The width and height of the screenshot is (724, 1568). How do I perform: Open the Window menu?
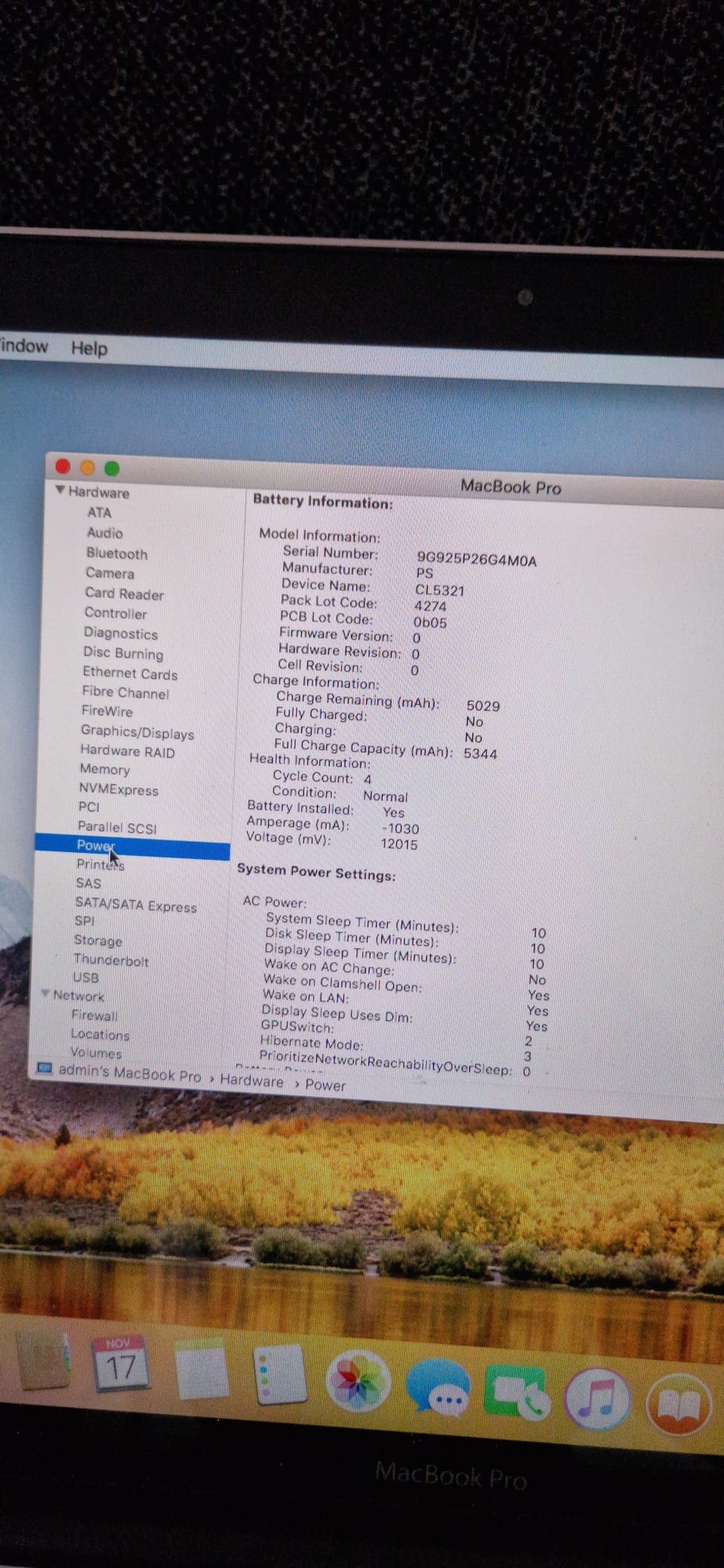(x=23, y=346)
